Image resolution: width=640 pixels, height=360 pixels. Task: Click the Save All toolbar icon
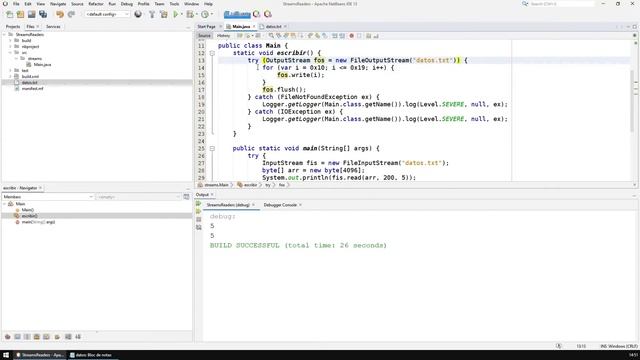(43, 14)
